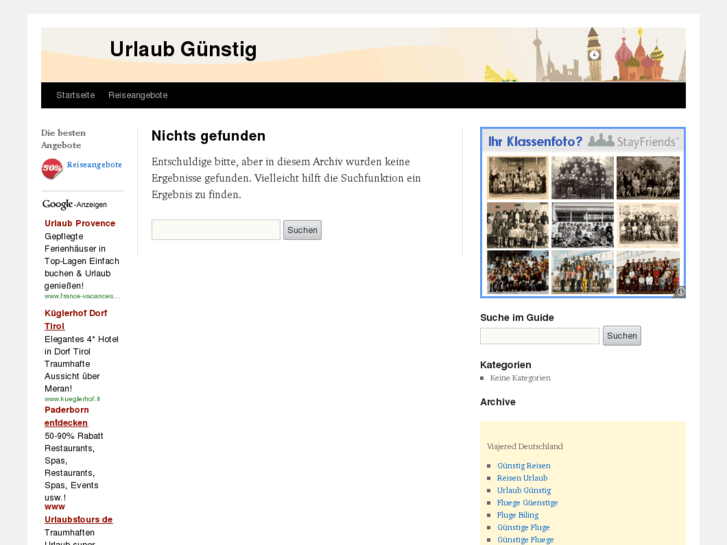
Task: Click the Reisen Urlaub link
Action: click(522, 478)
